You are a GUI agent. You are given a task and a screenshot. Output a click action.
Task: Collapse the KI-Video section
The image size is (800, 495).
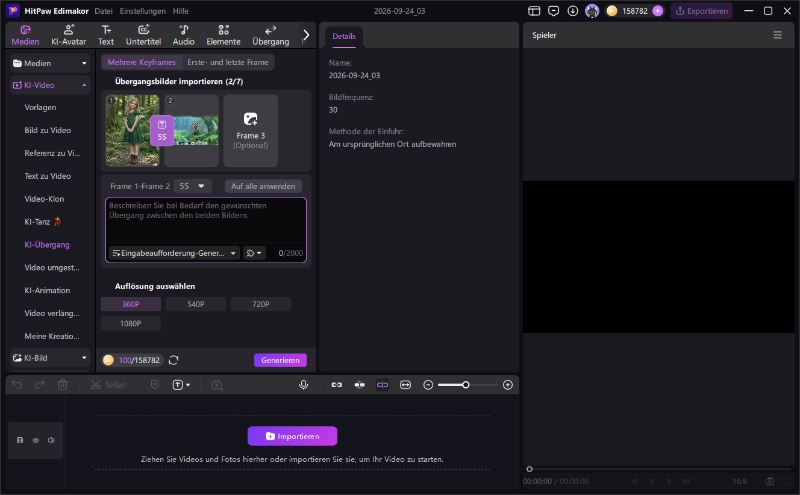pos(50,85)
